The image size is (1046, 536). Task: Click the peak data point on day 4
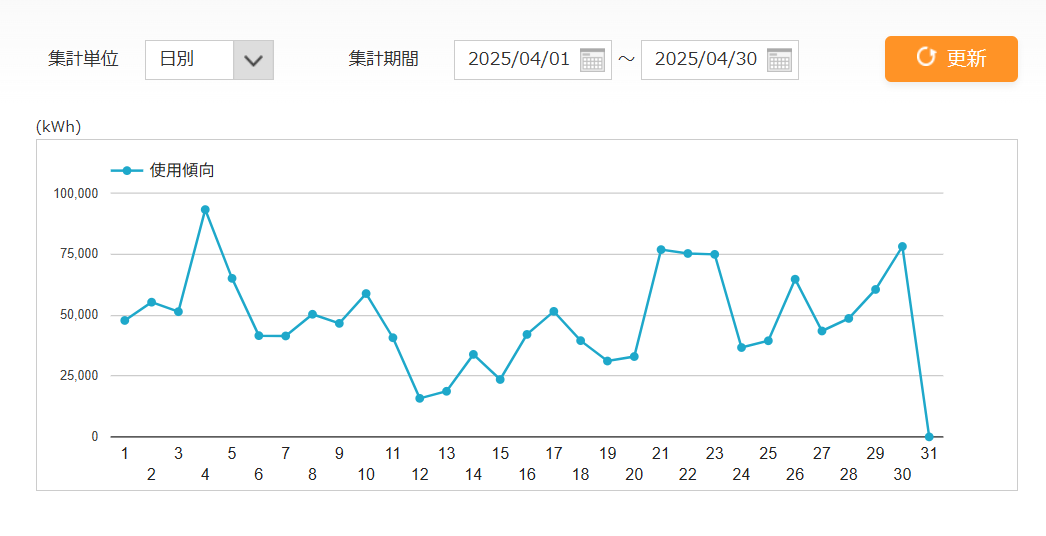(205, 210)
